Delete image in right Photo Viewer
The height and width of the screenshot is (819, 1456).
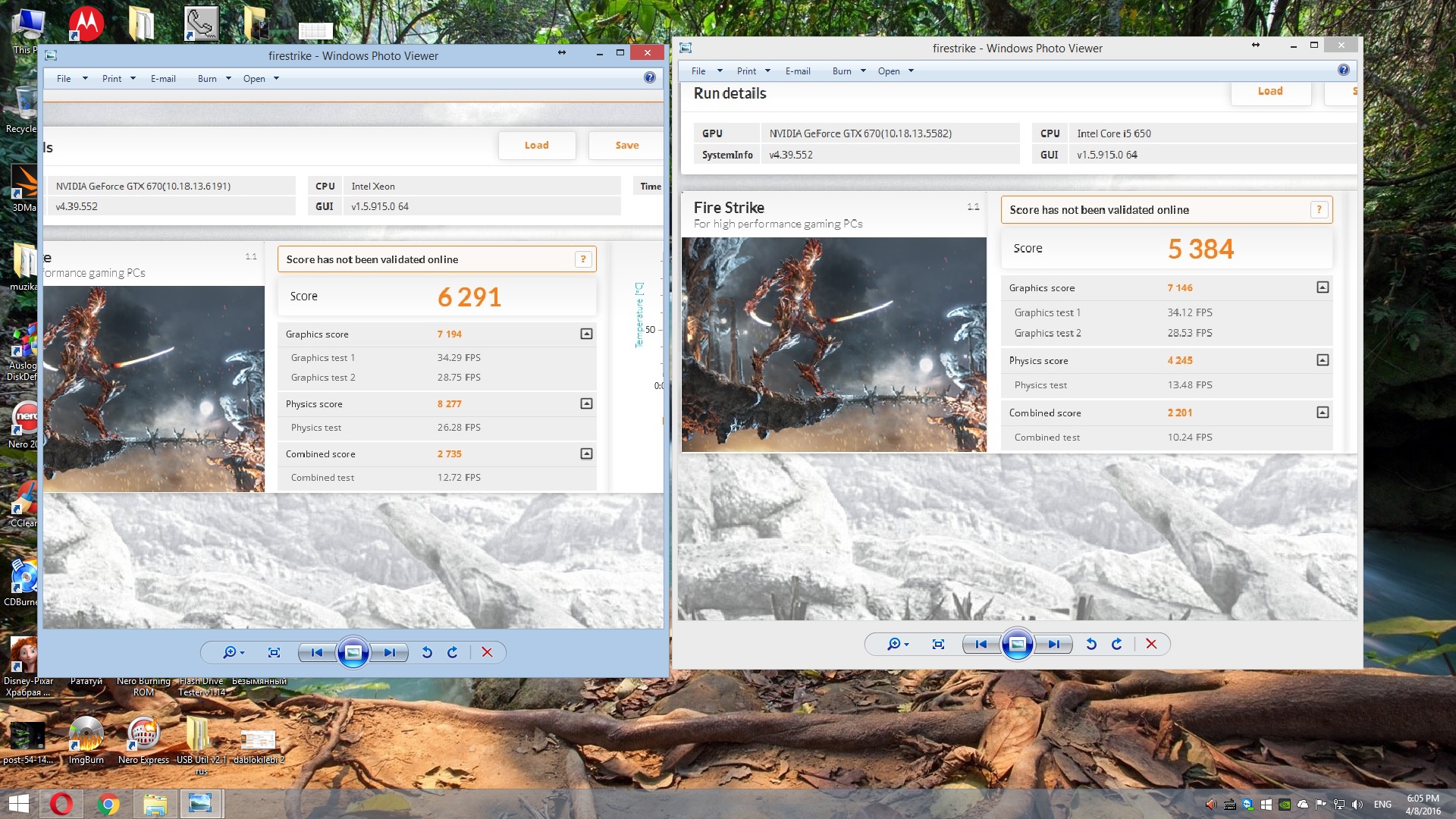1151,644
